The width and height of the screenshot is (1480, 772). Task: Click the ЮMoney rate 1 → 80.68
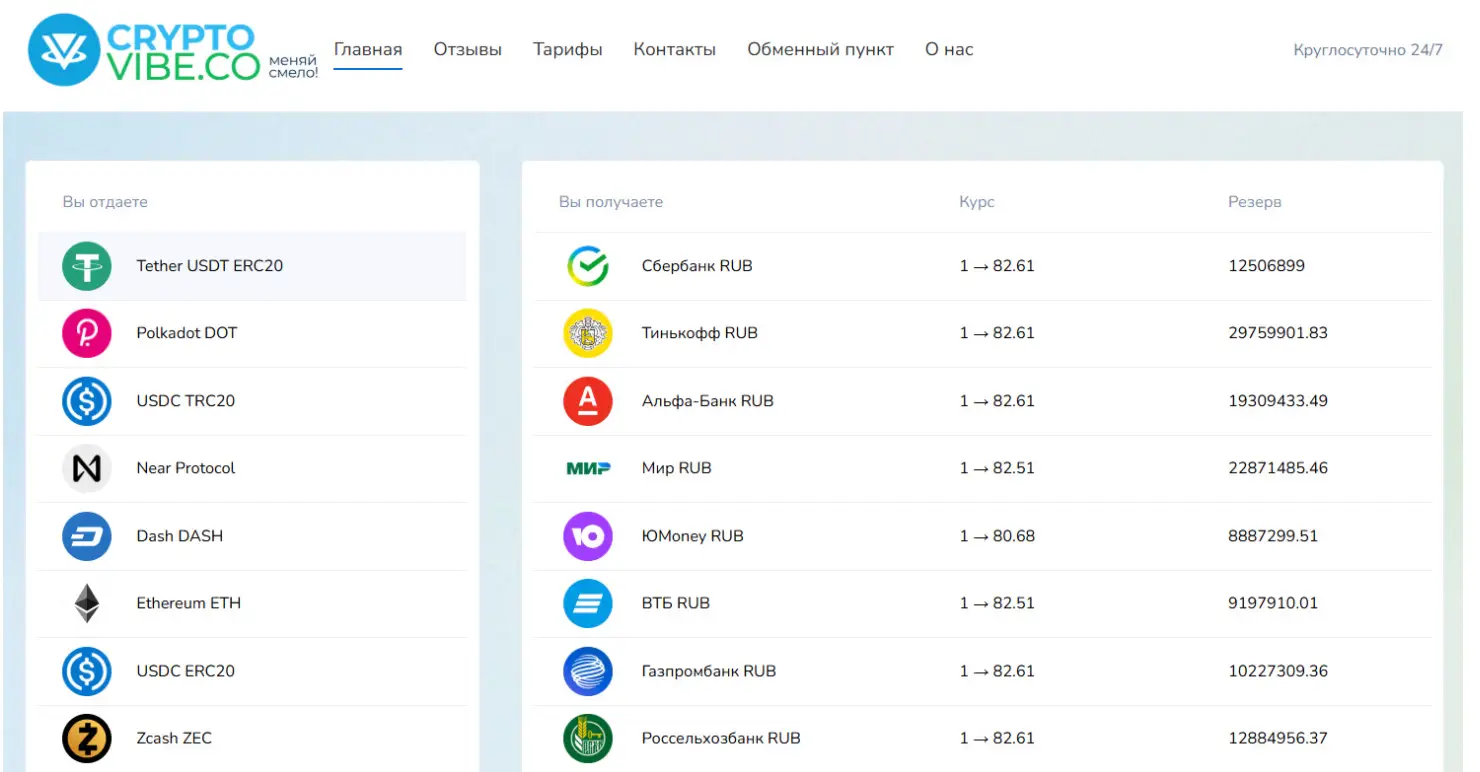(x=997, y=536)
